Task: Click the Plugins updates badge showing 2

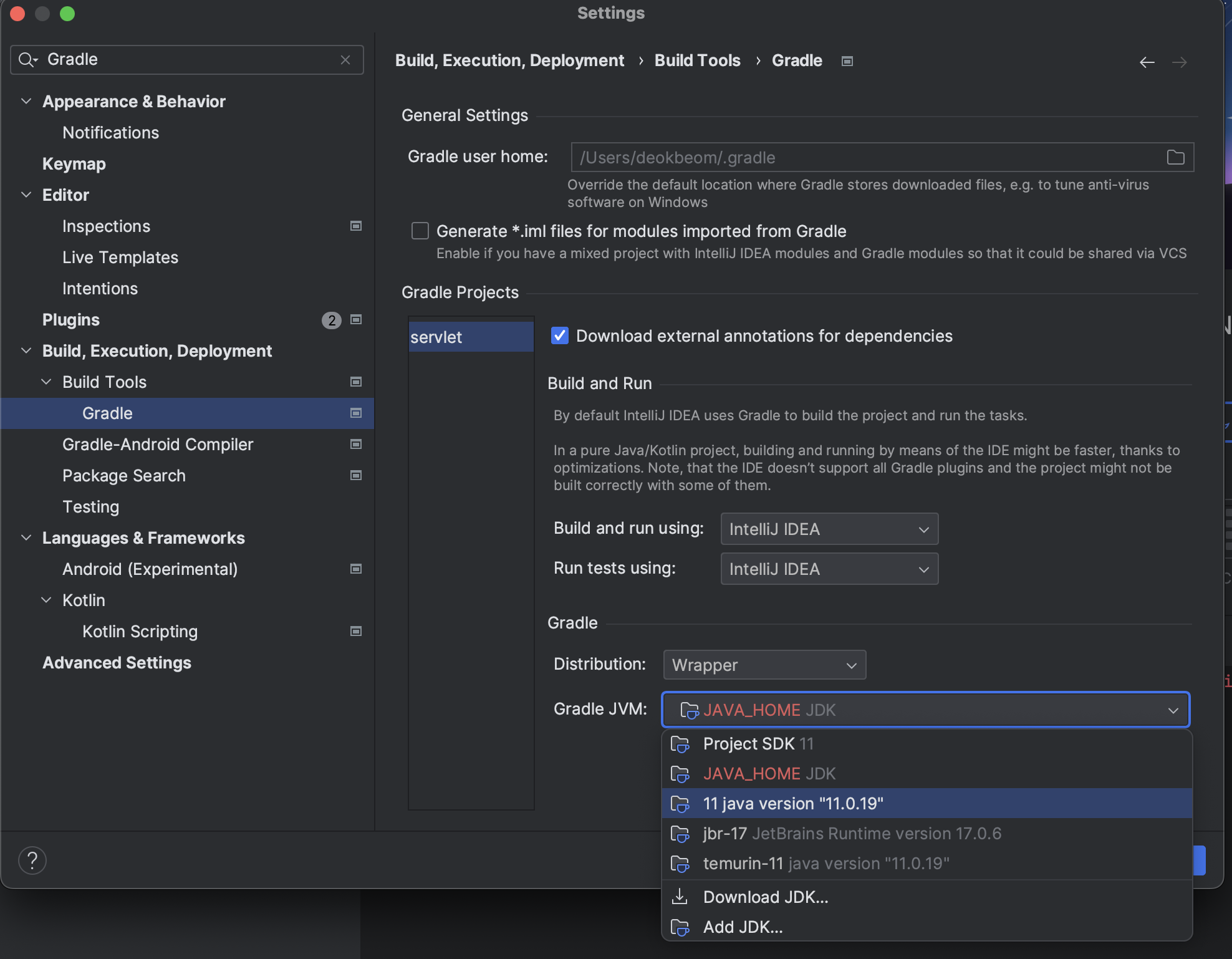Action: (x=331, y=320)
